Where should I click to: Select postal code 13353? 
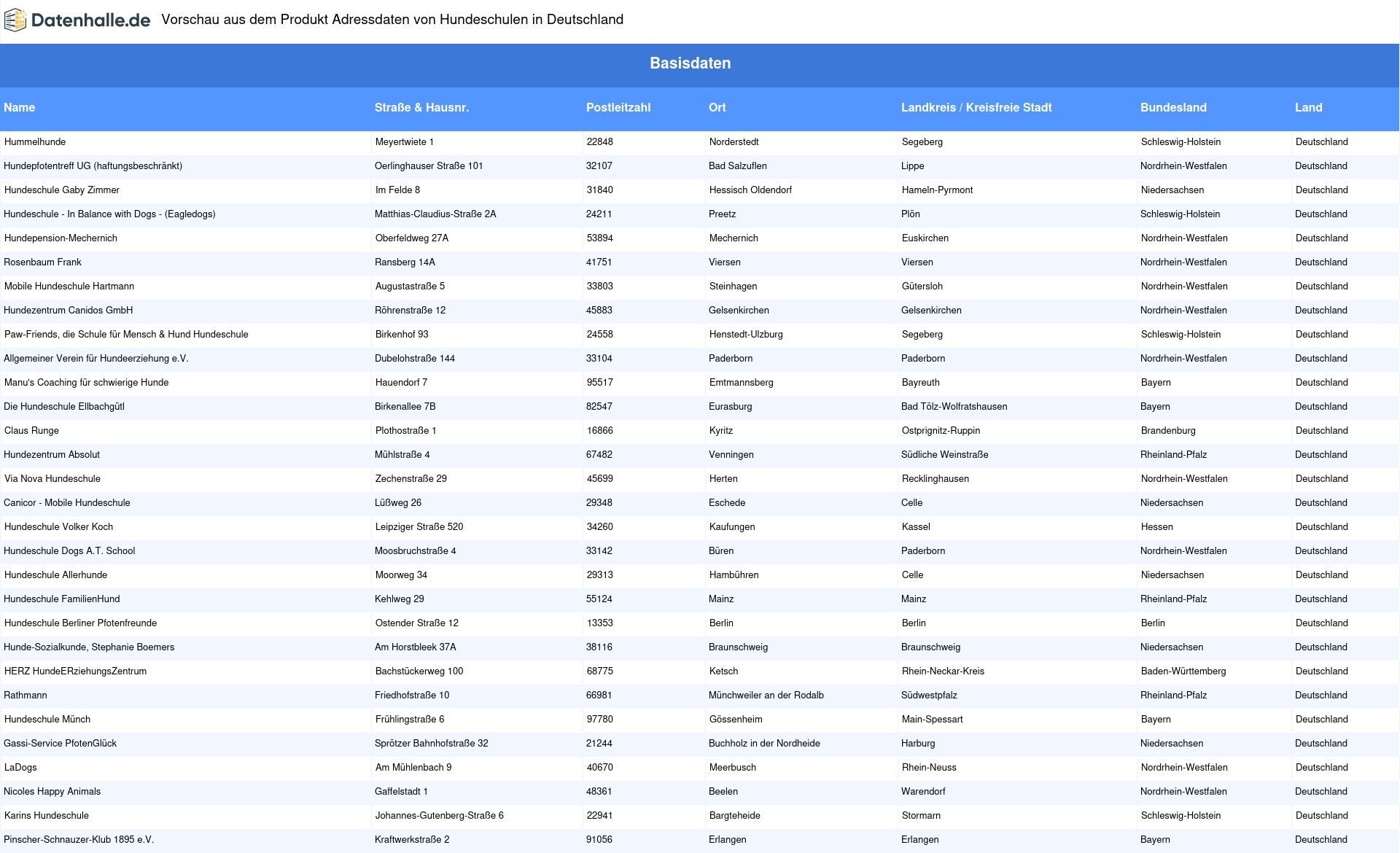[x=600, y=623]
